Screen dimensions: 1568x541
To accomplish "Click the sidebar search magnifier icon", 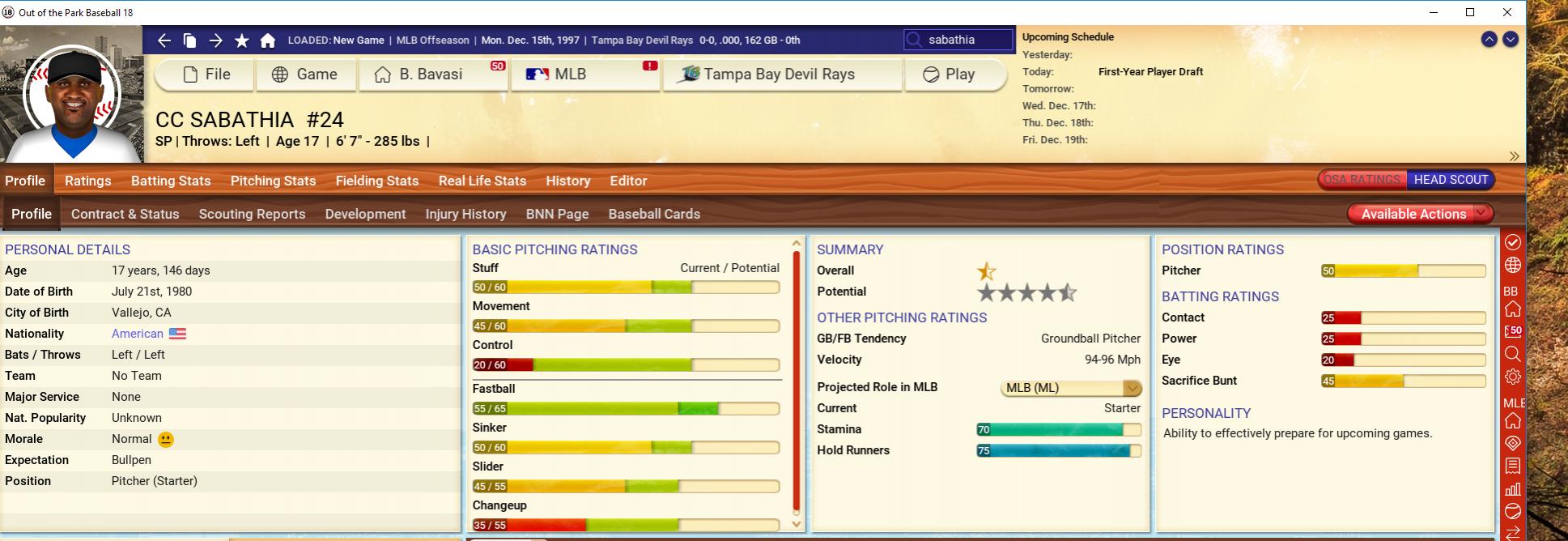I will click(1512, 354).
